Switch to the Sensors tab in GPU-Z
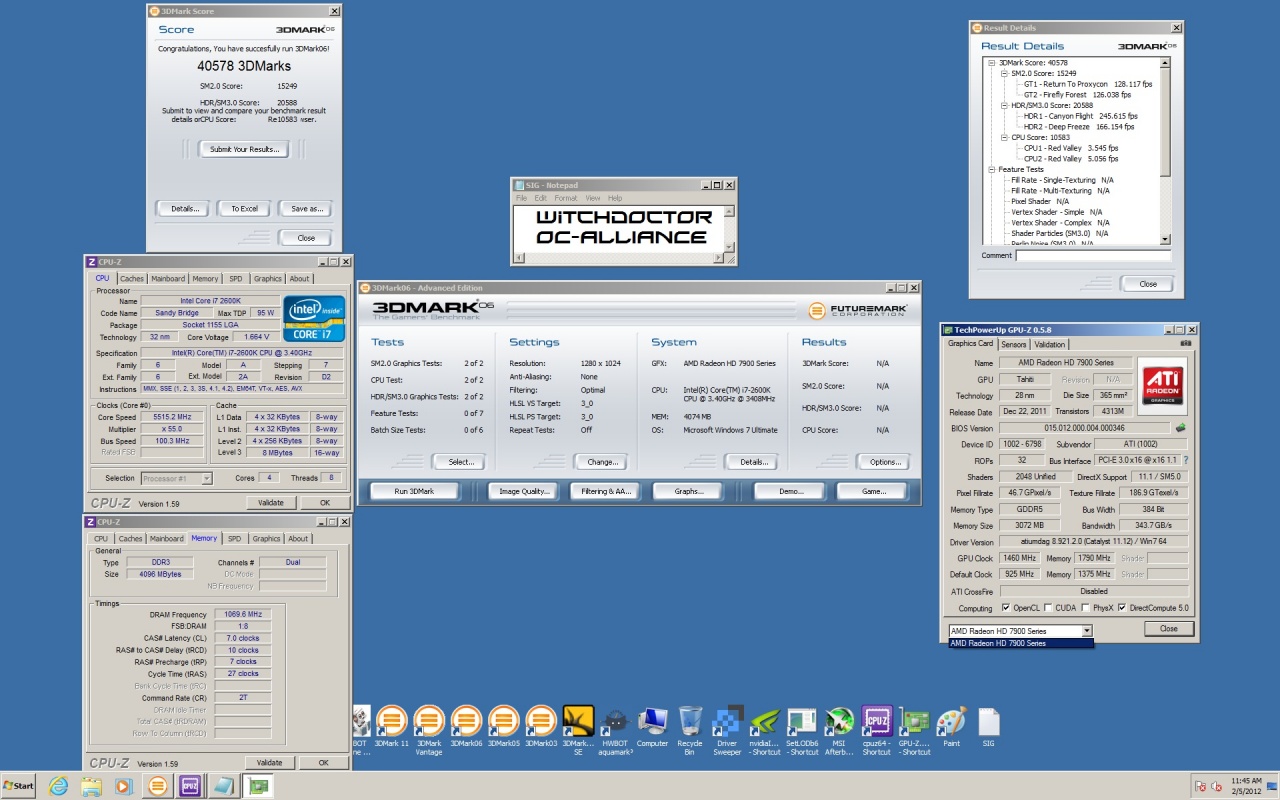This screenshot has height=800, width=1280. tap(1013, 344)
